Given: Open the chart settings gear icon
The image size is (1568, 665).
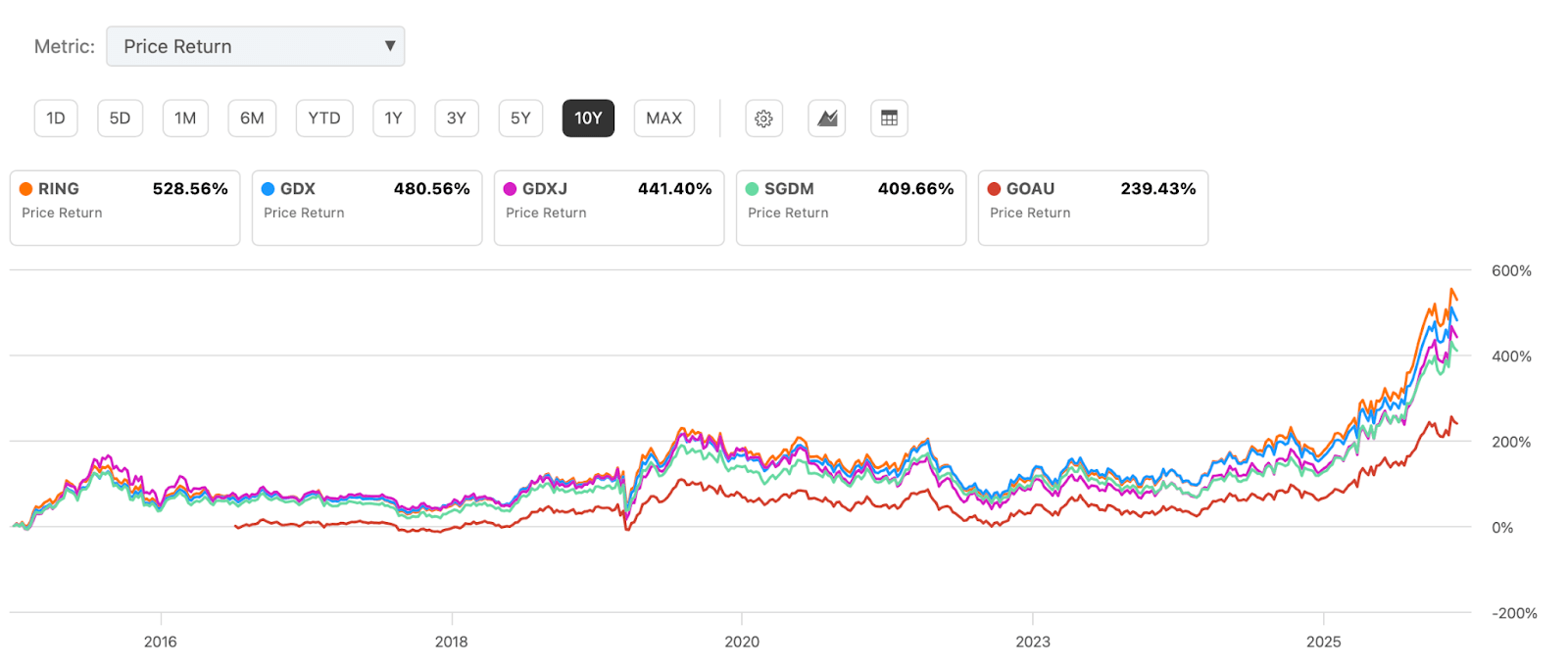Looking at the screenshot, I should coord(763,119).
